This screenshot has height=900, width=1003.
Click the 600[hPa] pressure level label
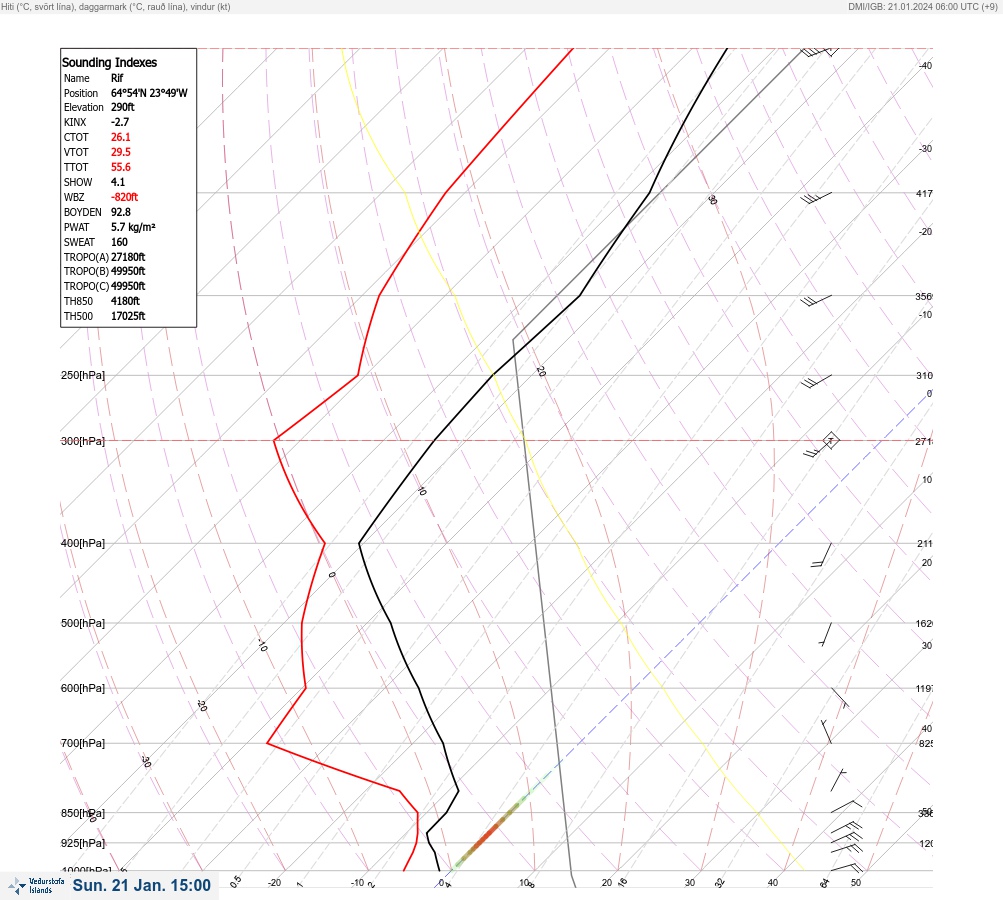pyautogui.click(x=83, y=689)
